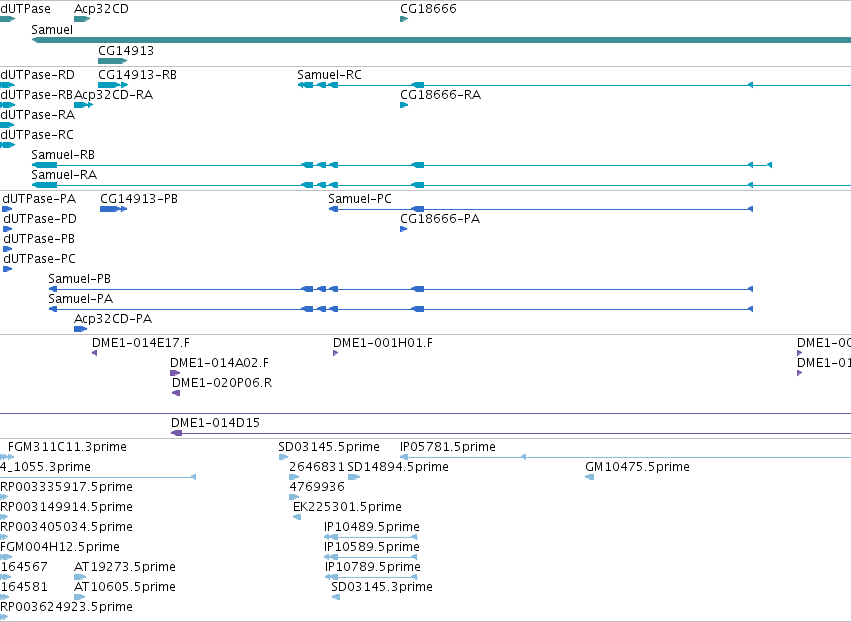Select the Samuel-PB protein label
This screenshot has width=851, height=622.
coord(80,279)
